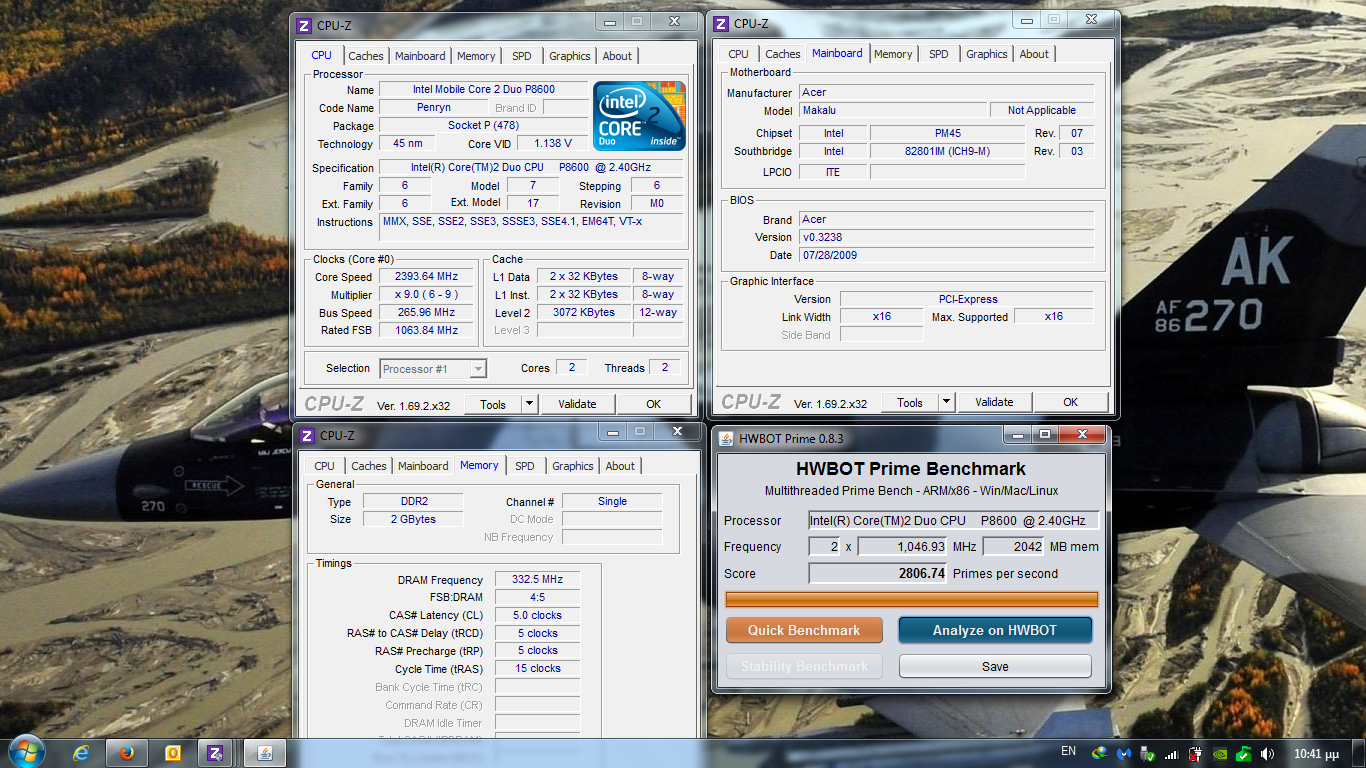Click Chipset value 'PM45'
Image resolution: width=1366 pixels, height=768 pixels.
tap(947, 133)
